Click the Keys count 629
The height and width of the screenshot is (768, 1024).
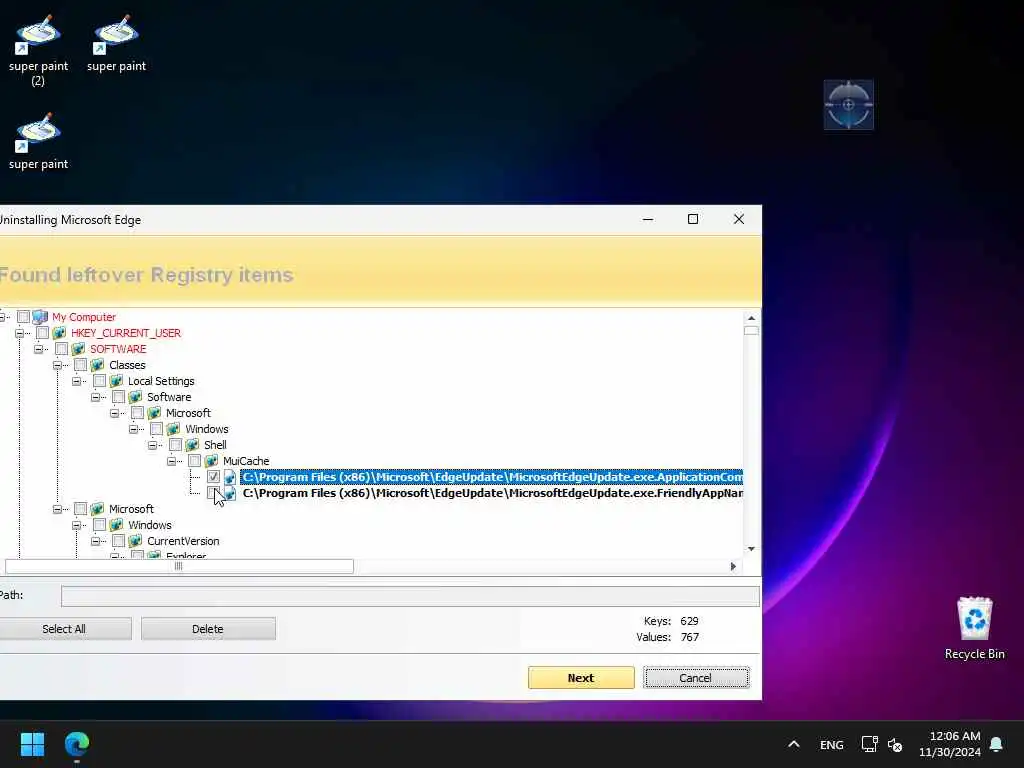[x=689, y=621]
